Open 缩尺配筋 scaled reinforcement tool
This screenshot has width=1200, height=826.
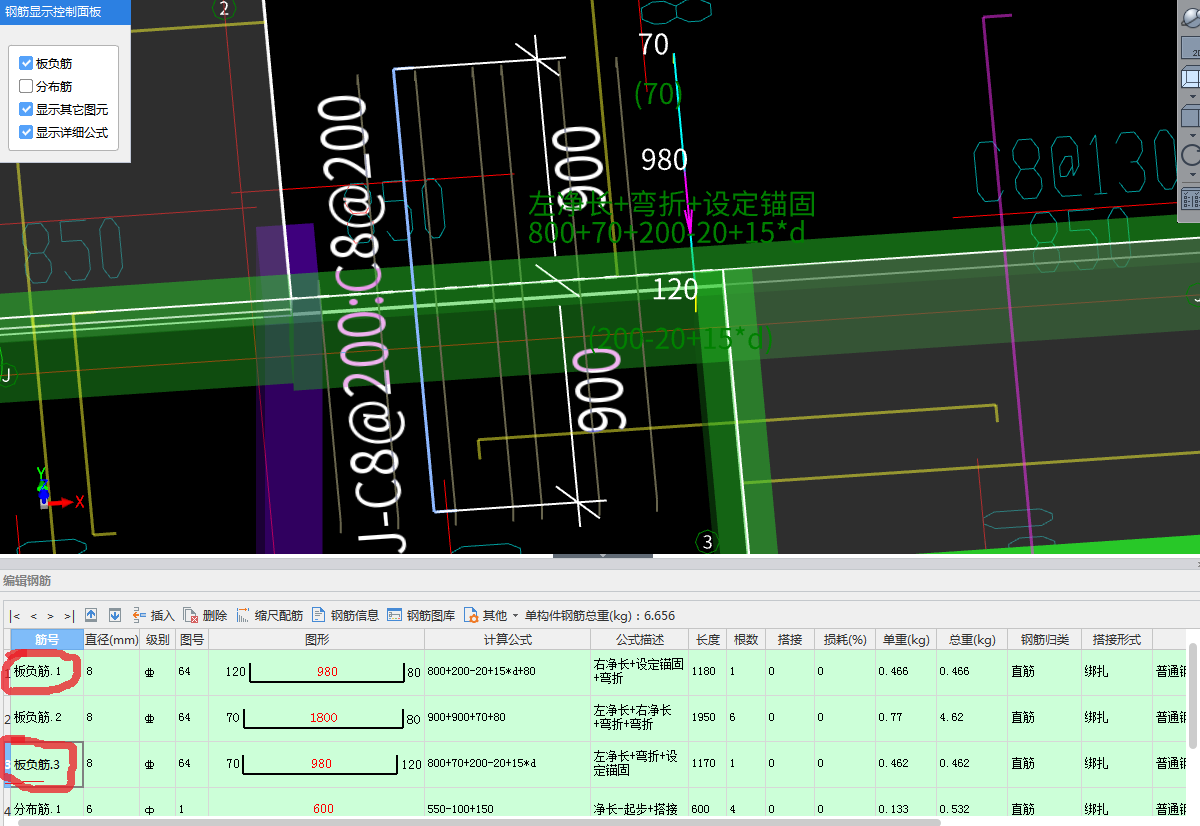(x=269, y=615)
